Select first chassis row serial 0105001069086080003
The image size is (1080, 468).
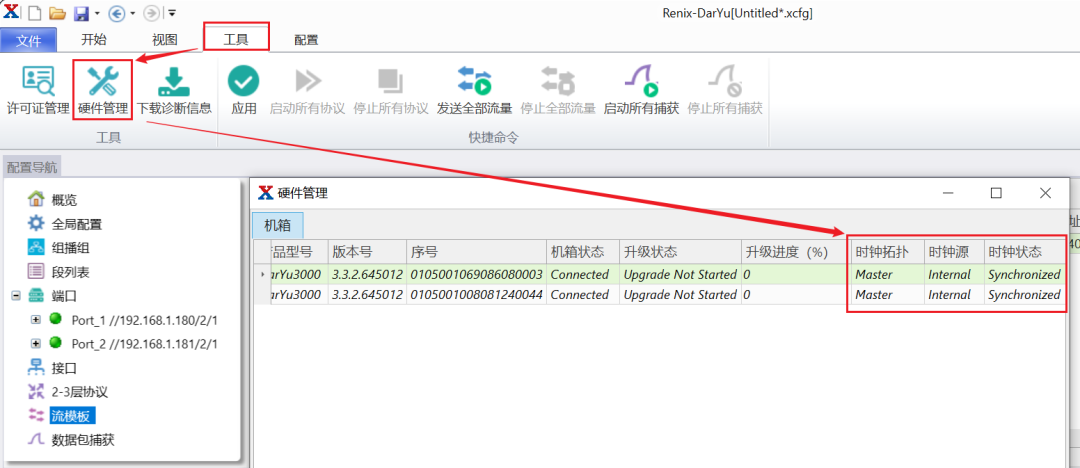coord(475,274)
